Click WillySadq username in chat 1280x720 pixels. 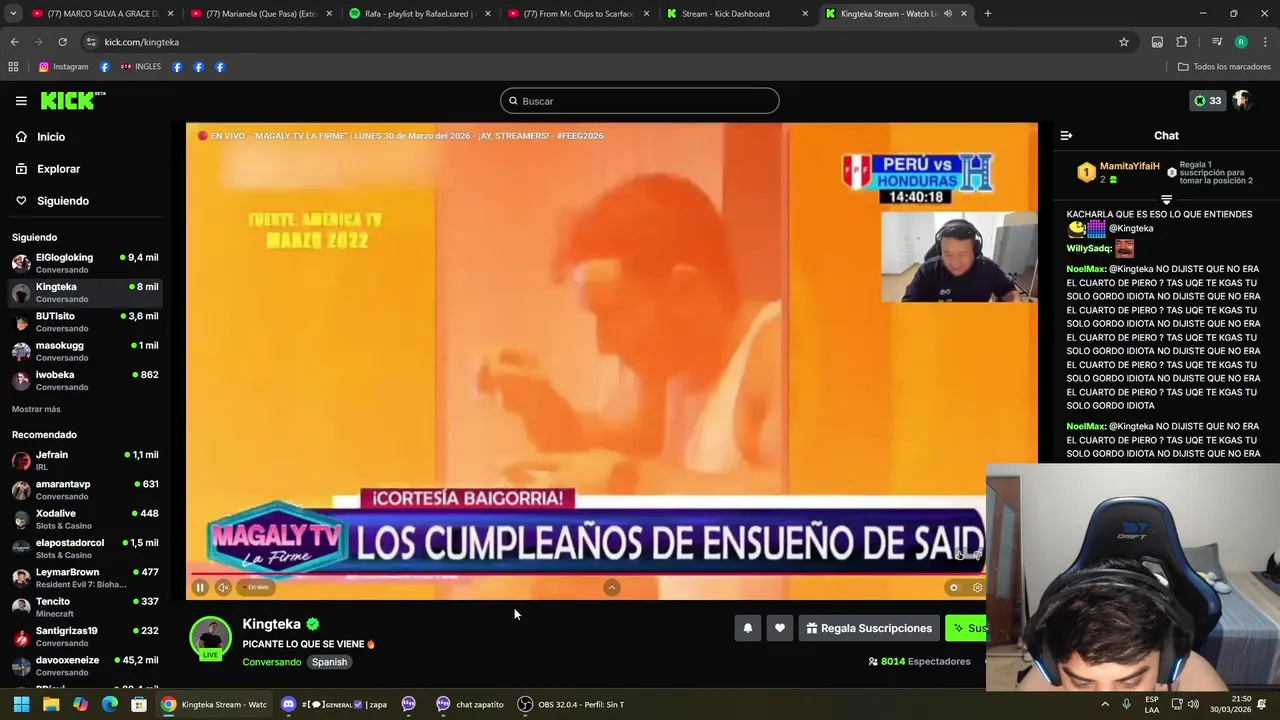coord(1089,248)
